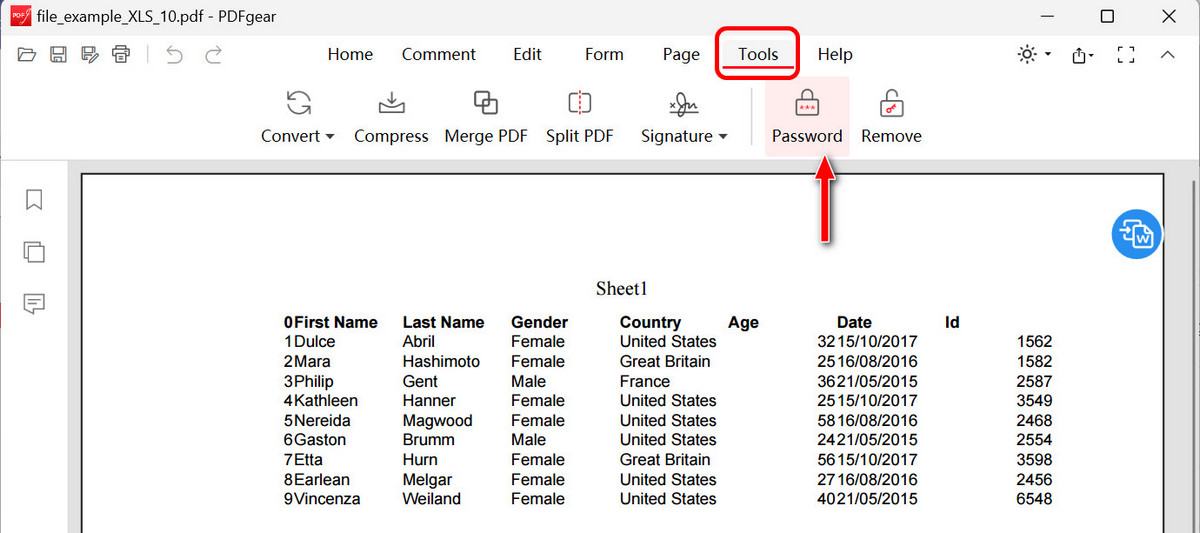Undo the last action
This screenshot has height=533, width=1200.
pyautogui.click(x=175, y=55)
